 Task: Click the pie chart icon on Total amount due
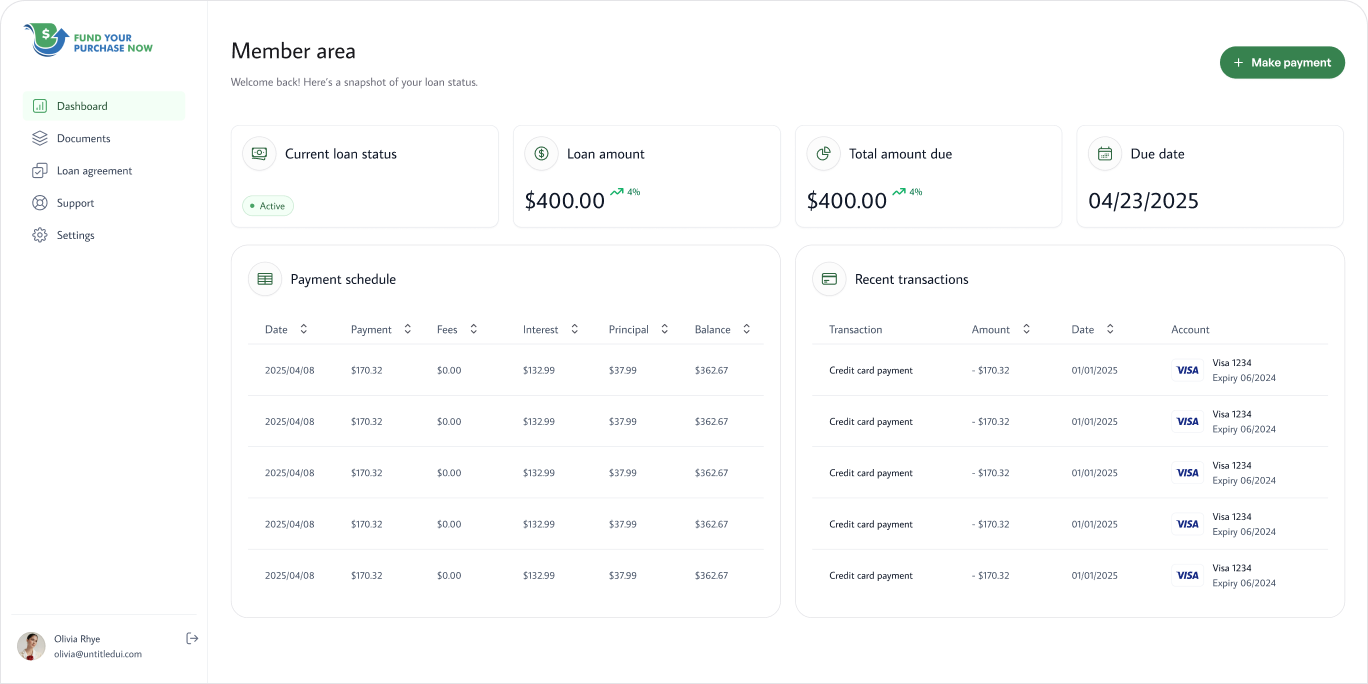coord(823,153)
